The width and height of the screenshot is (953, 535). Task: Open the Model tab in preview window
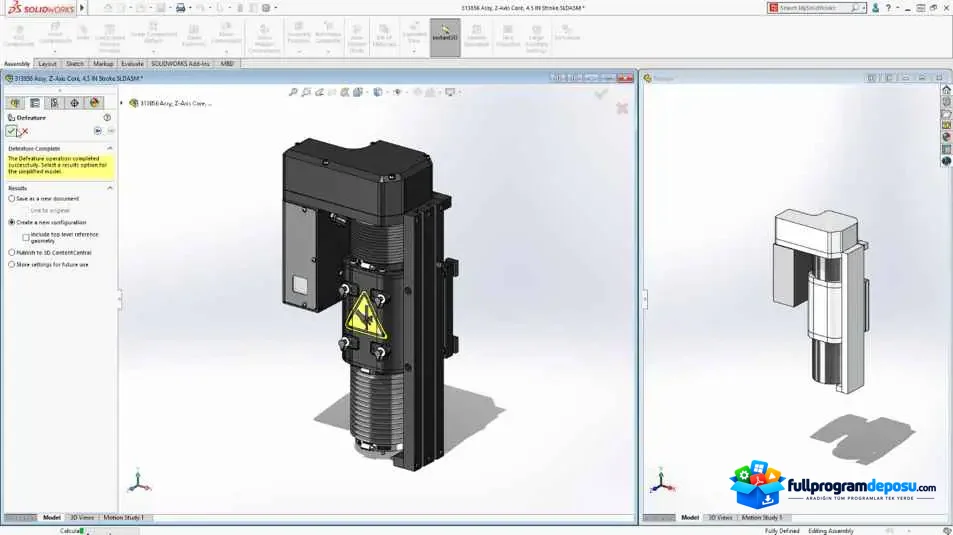690,517
